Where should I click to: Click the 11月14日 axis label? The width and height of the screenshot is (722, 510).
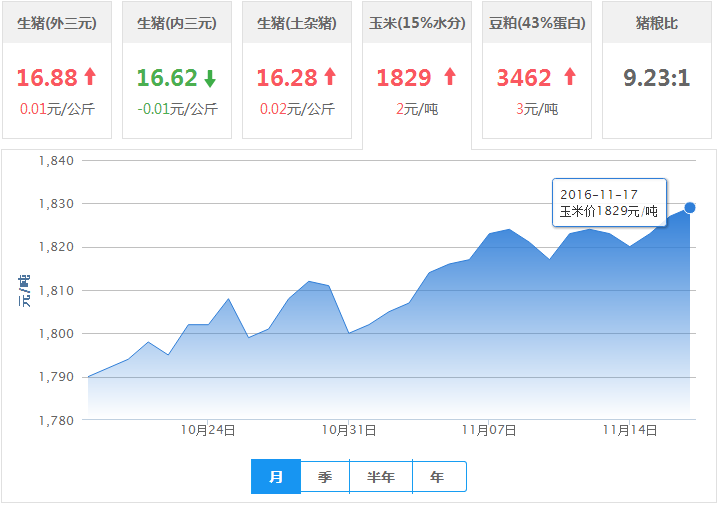(630, 430)
